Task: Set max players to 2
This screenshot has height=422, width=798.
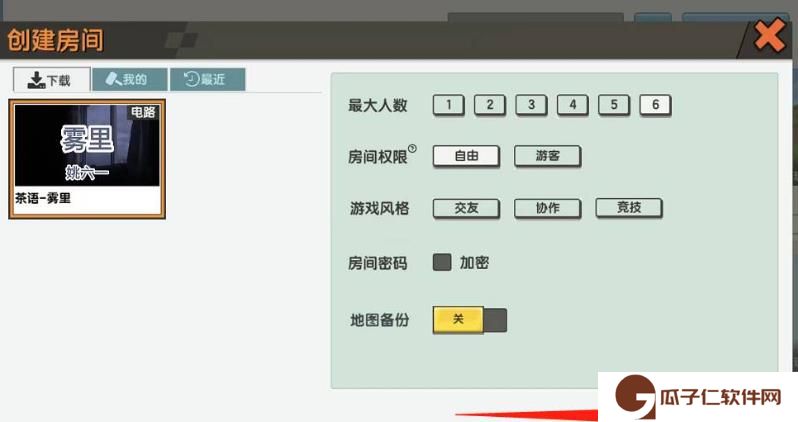Action: coord(490,105)
